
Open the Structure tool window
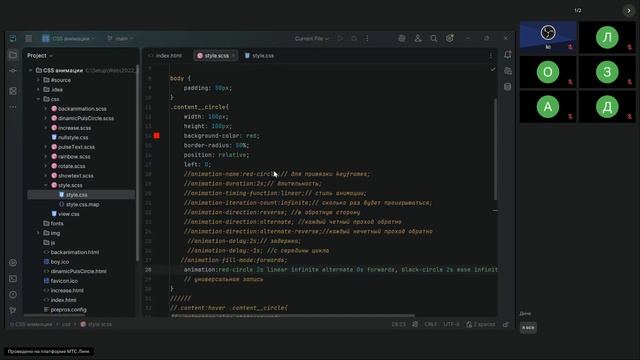[13, 91]
